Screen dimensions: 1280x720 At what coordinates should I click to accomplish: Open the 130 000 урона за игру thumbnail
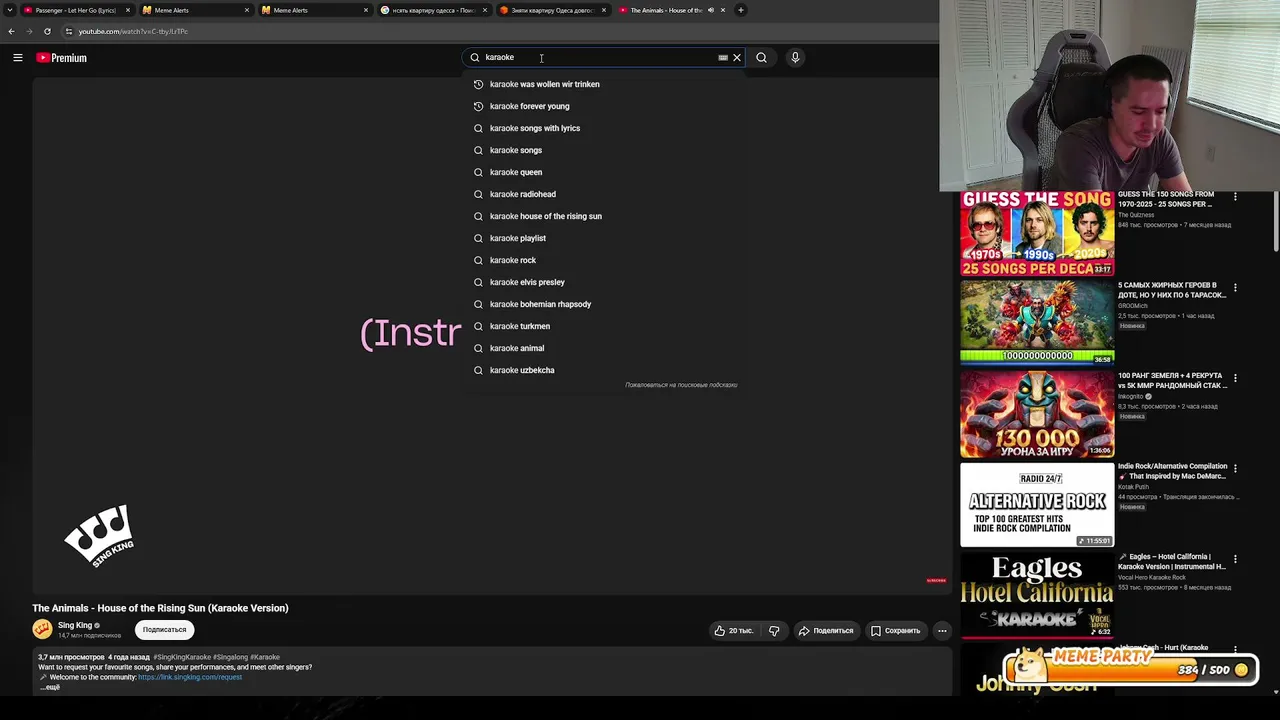1037,415
